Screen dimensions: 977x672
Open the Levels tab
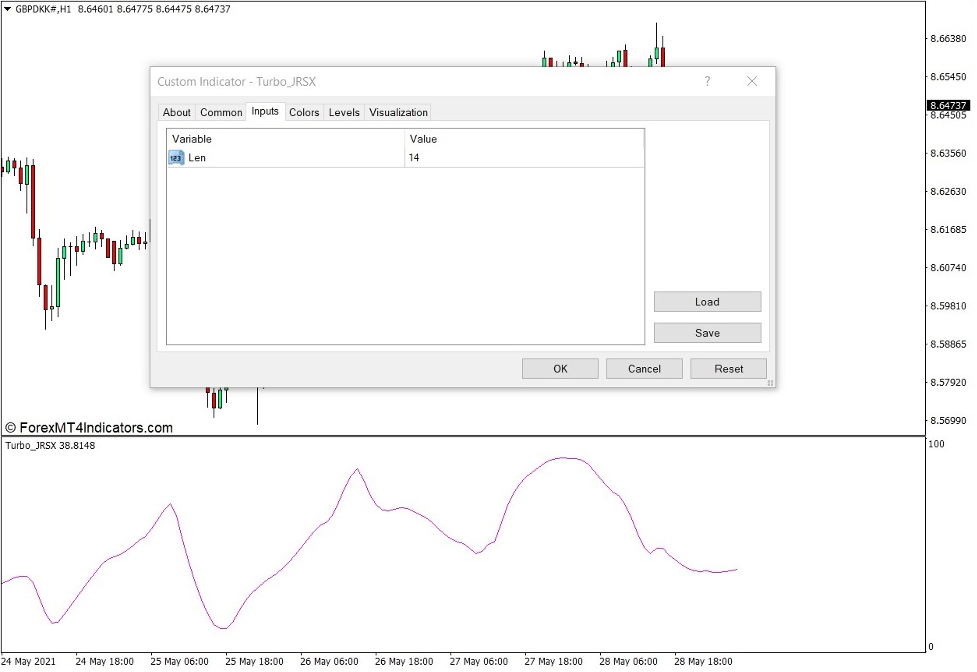pos(344,113)
